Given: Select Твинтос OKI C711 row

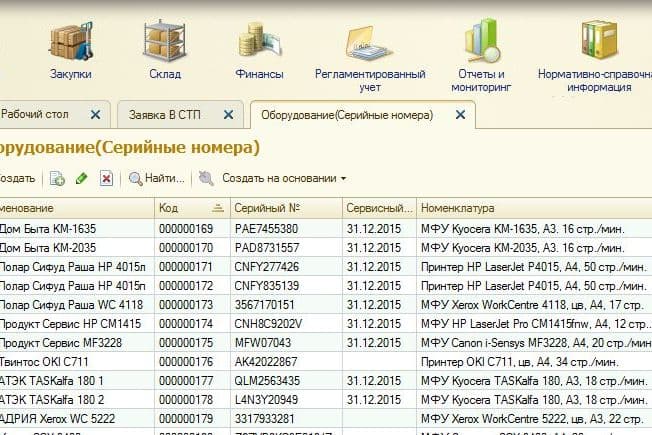Looking at the screenshot, I should pyautogui.click(x=326, y=362).
